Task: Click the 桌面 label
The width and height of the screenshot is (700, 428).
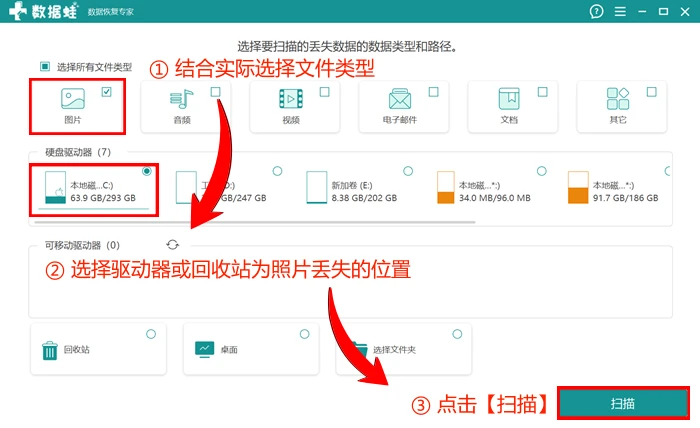Action: pyautogui.click(x=229, y=350)
